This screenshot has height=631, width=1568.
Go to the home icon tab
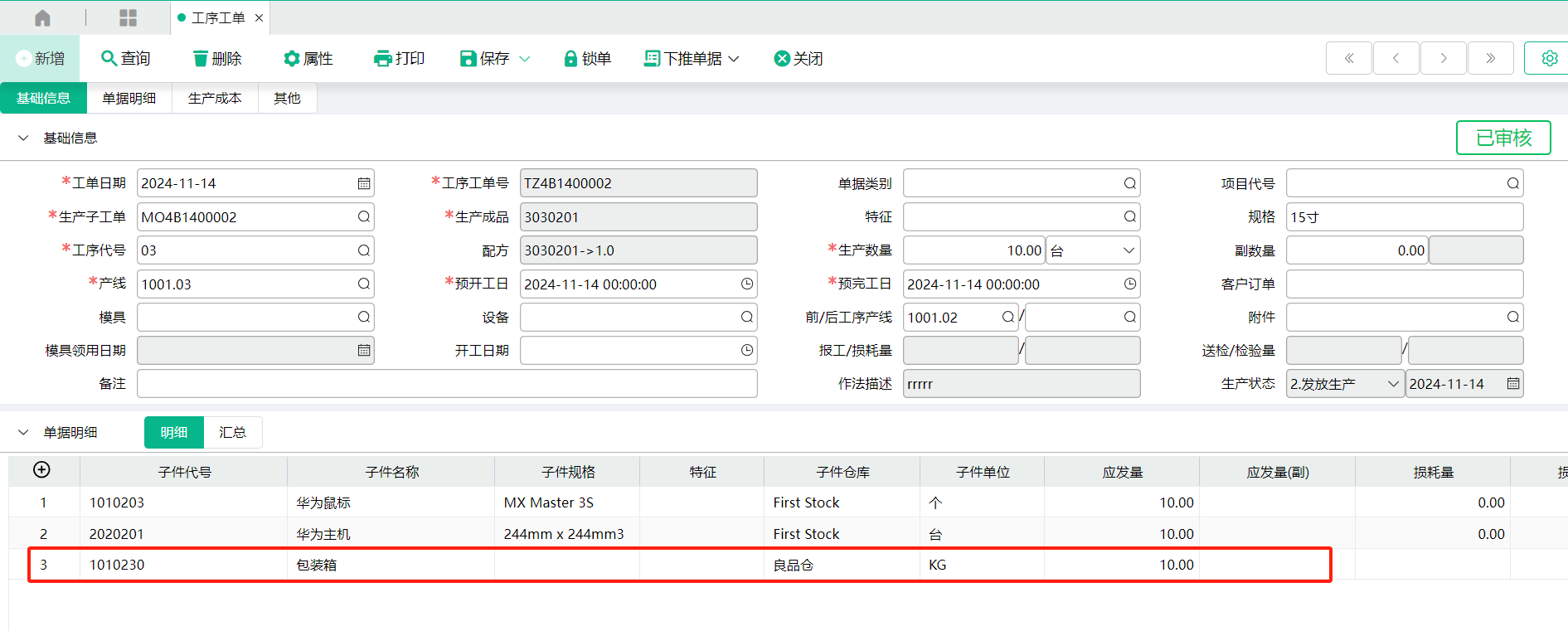[x=42, y=17]
